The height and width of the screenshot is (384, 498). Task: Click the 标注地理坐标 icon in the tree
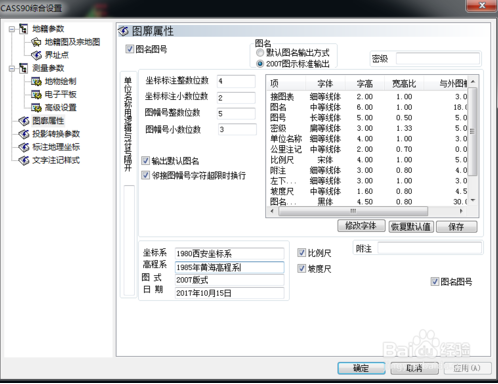pyautogui.click(x=24, y=147)
